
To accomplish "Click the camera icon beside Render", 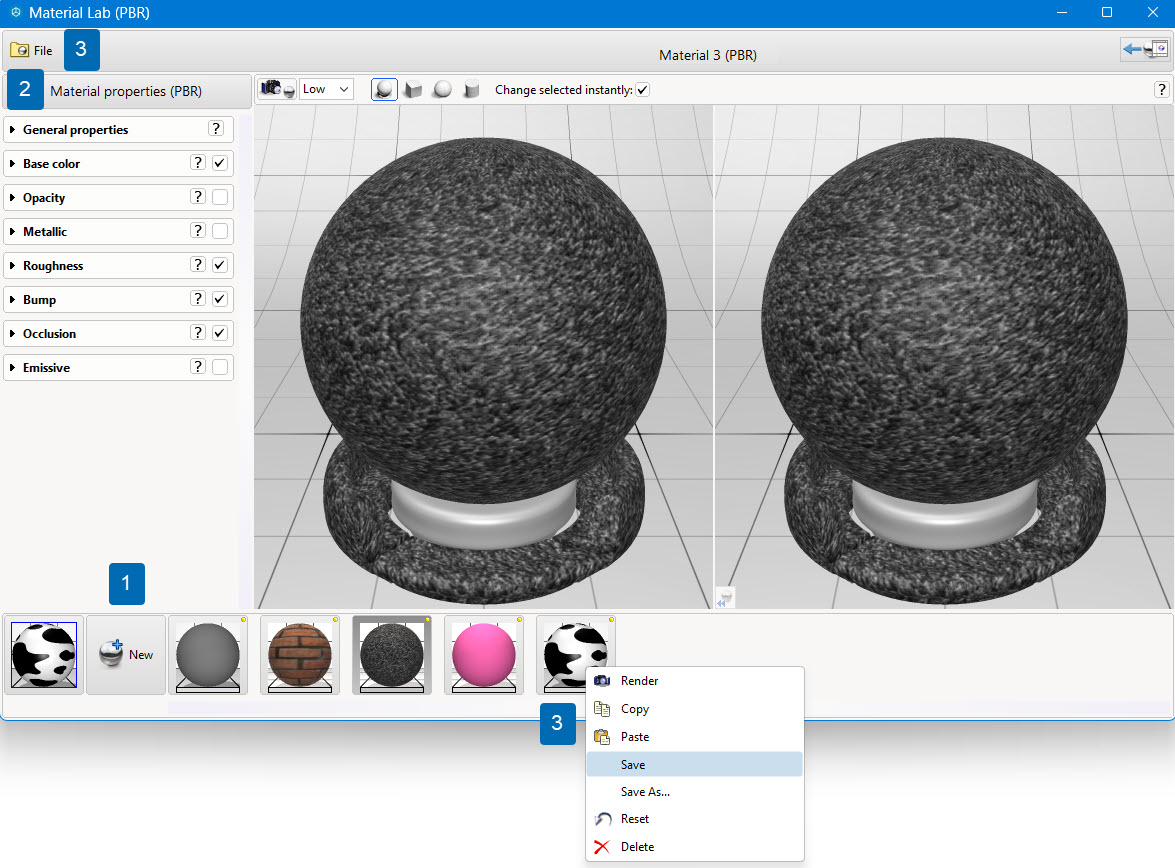I will 602,681.
